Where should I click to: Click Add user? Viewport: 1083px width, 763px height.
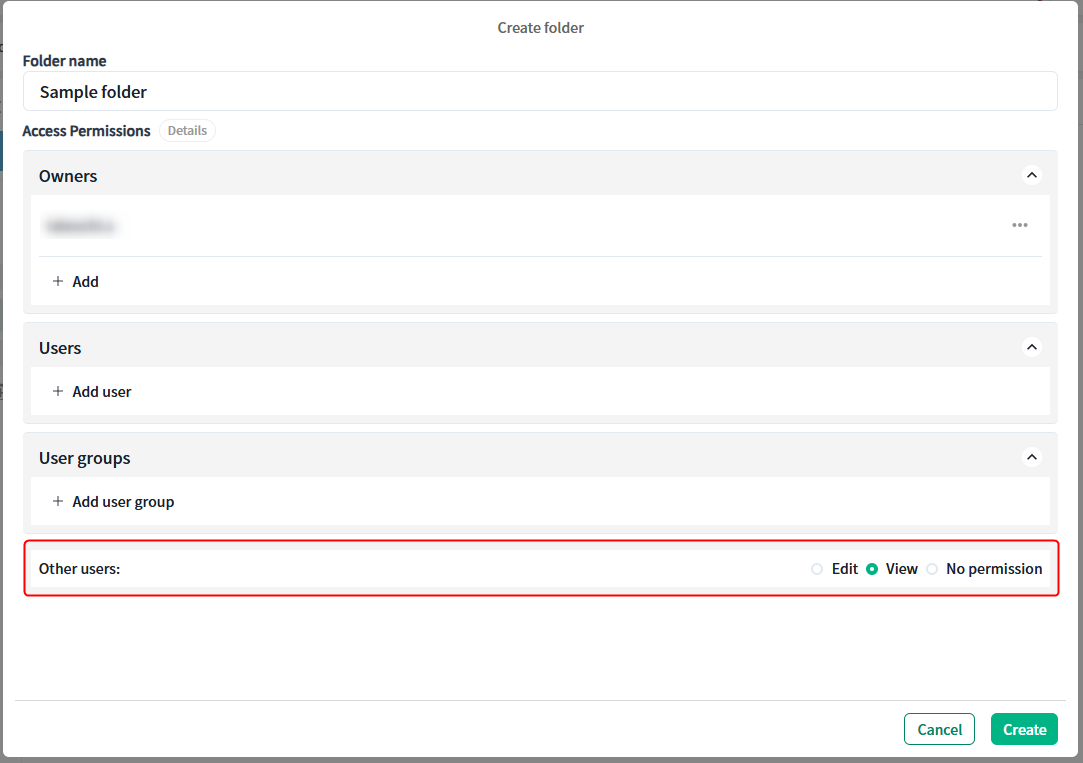coord(92,392)
